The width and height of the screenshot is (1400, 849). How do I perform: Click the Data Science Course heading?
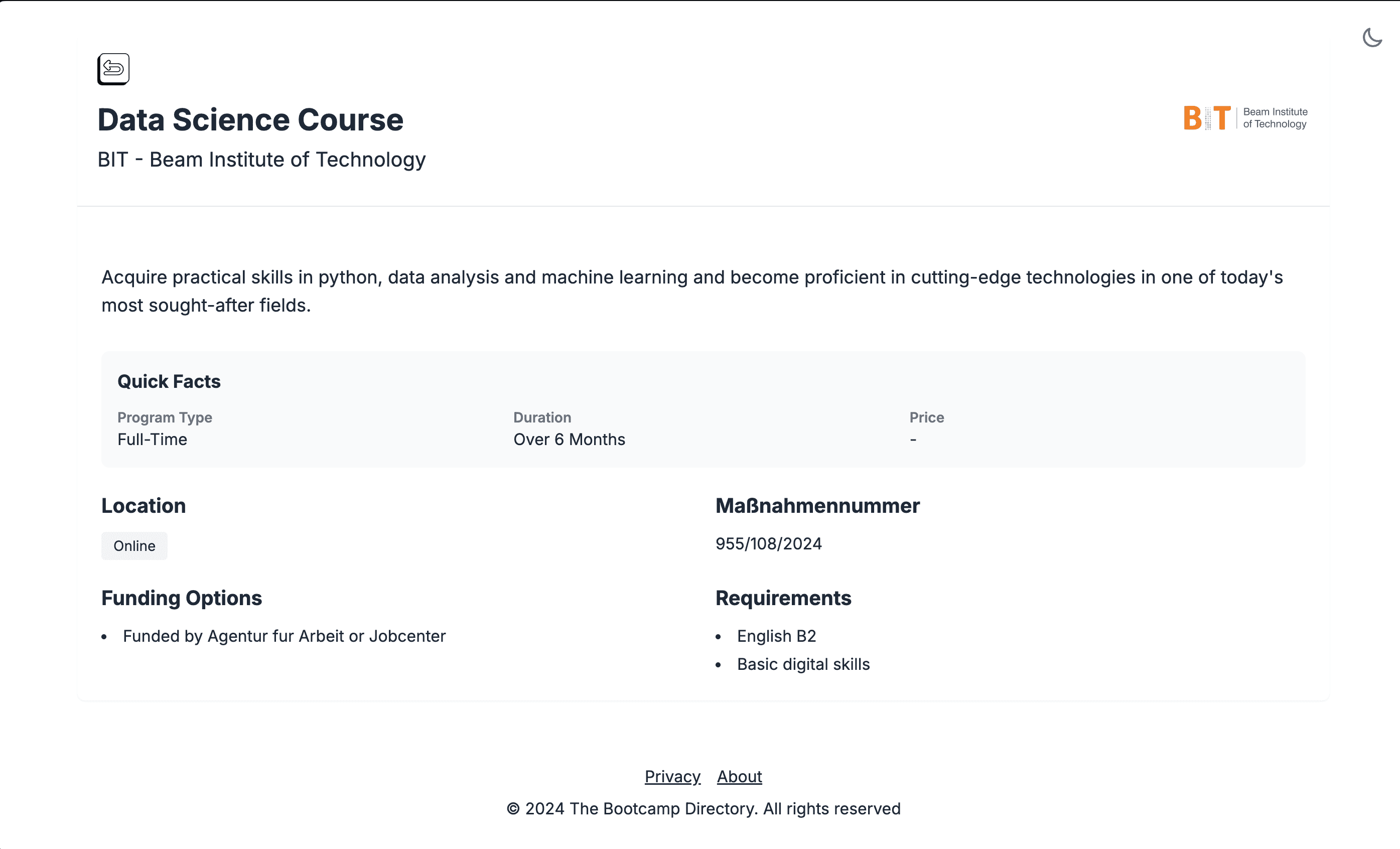[x=250, y=120]
